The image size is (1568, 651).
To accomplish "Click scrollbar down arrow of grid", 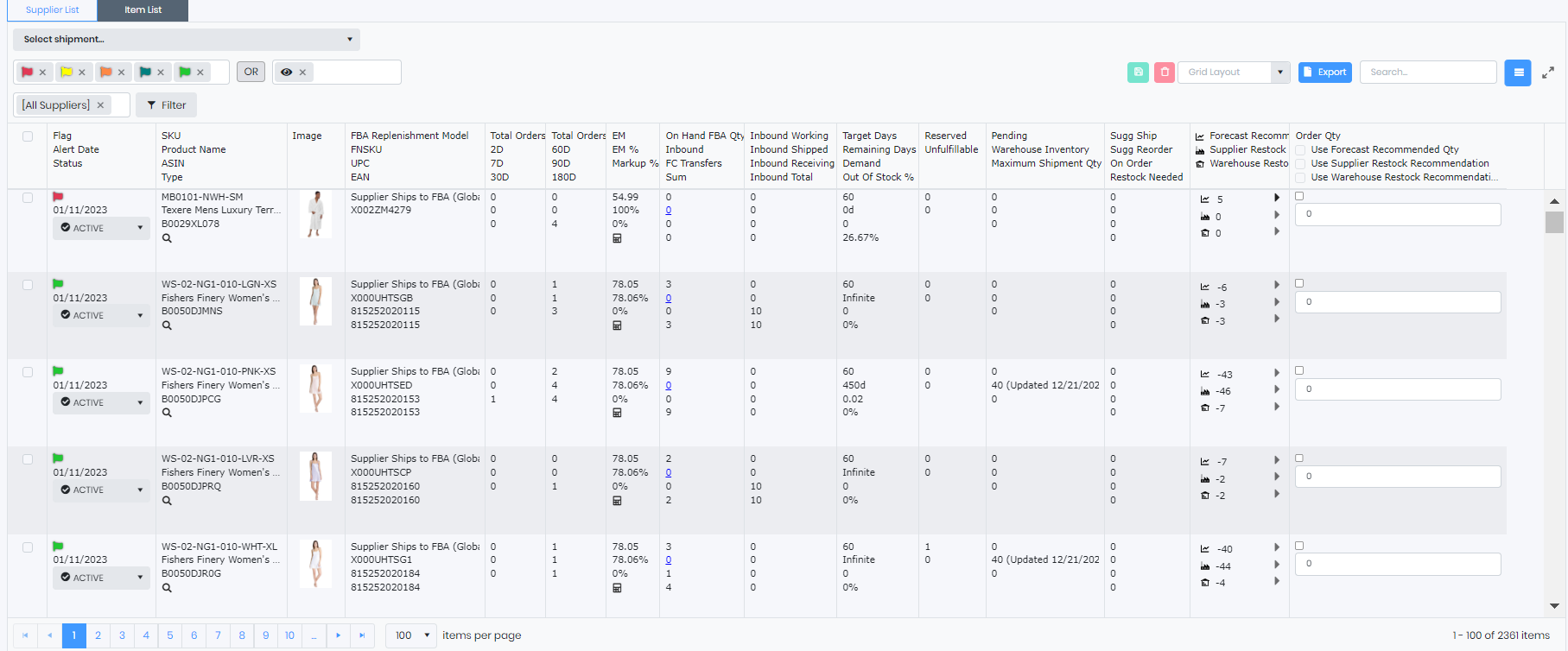I will (x=1554, y=606).
